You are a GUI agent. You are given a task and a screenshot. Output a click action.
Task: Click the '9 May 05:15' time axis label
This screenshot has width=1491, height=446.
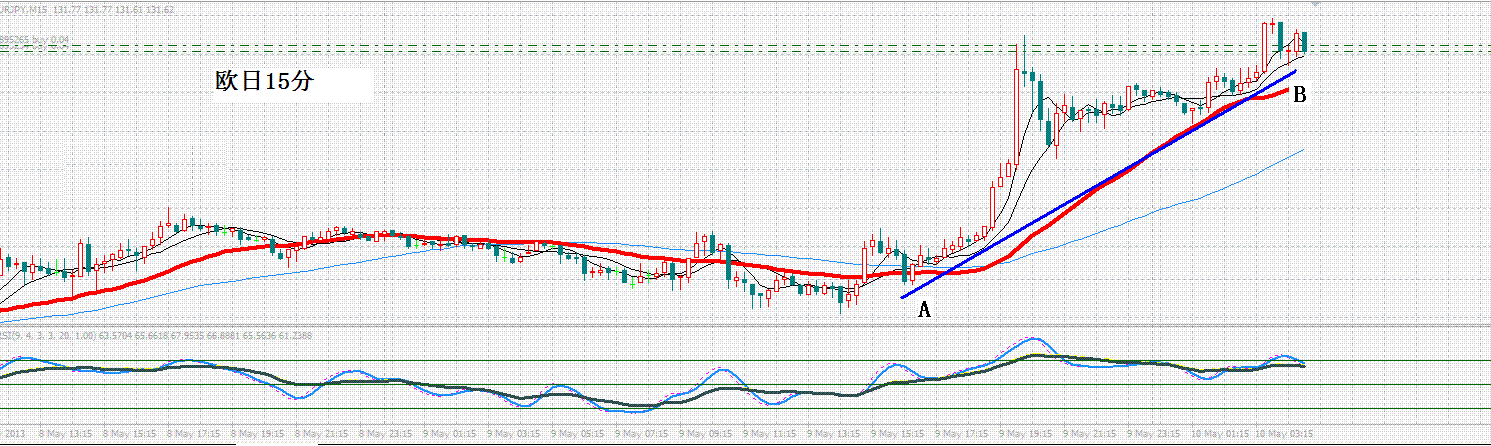(x=577, y=434)
